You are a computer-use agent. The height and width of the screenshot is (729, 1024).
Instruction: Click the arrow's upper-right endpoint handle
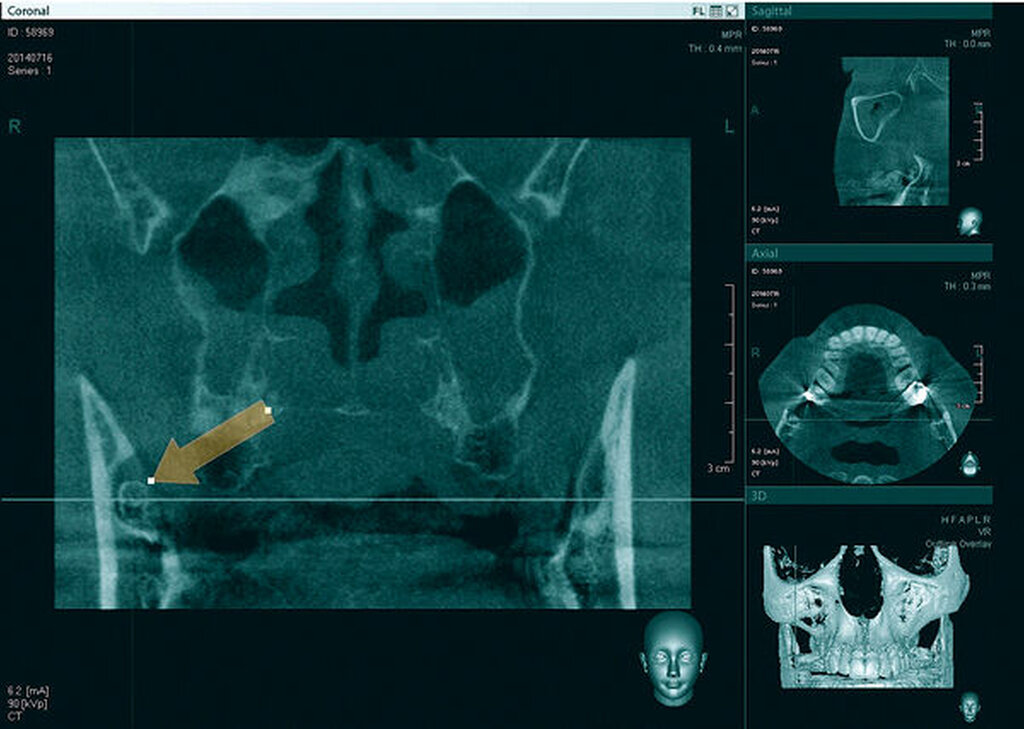tap(267, 408)
